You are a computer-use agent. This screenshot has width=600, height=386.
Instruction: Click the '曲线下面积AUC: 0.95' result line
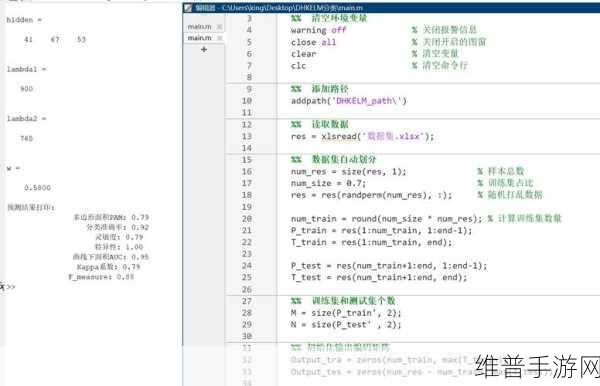(x=111, y=257)
